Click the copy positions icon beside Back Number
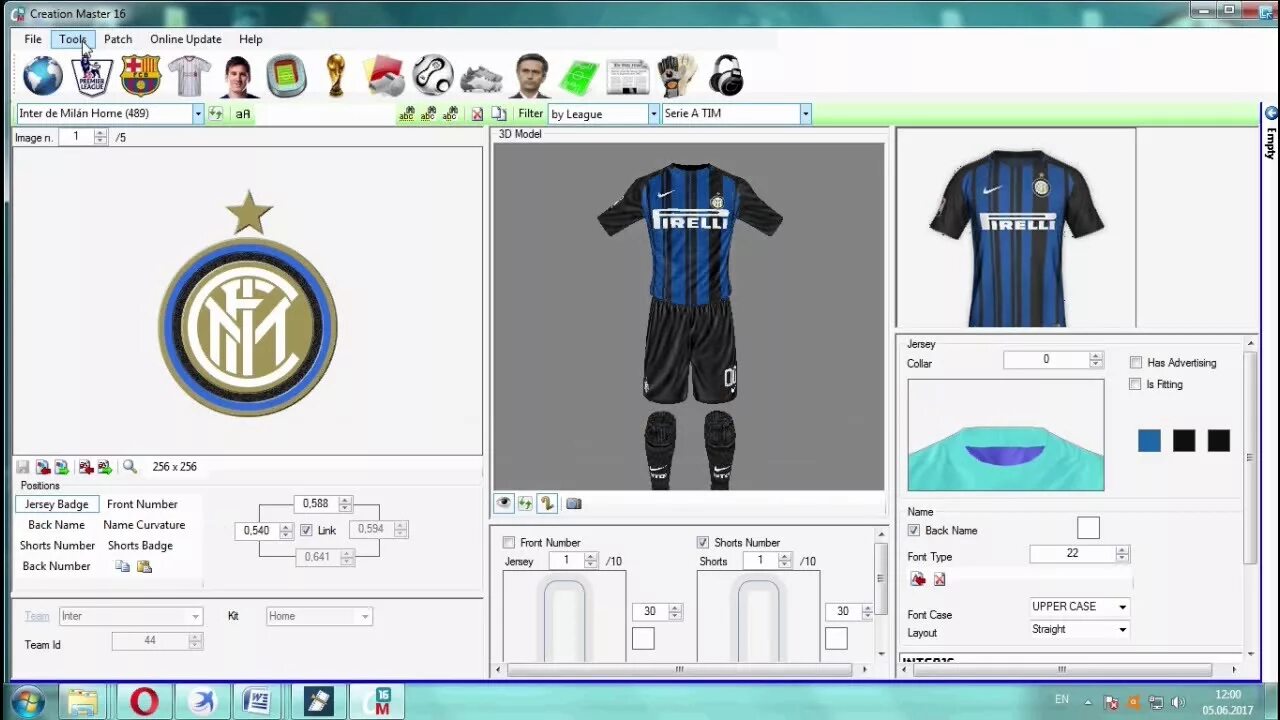This screenshot has height=720, width=1280. [x=122, y=566]
